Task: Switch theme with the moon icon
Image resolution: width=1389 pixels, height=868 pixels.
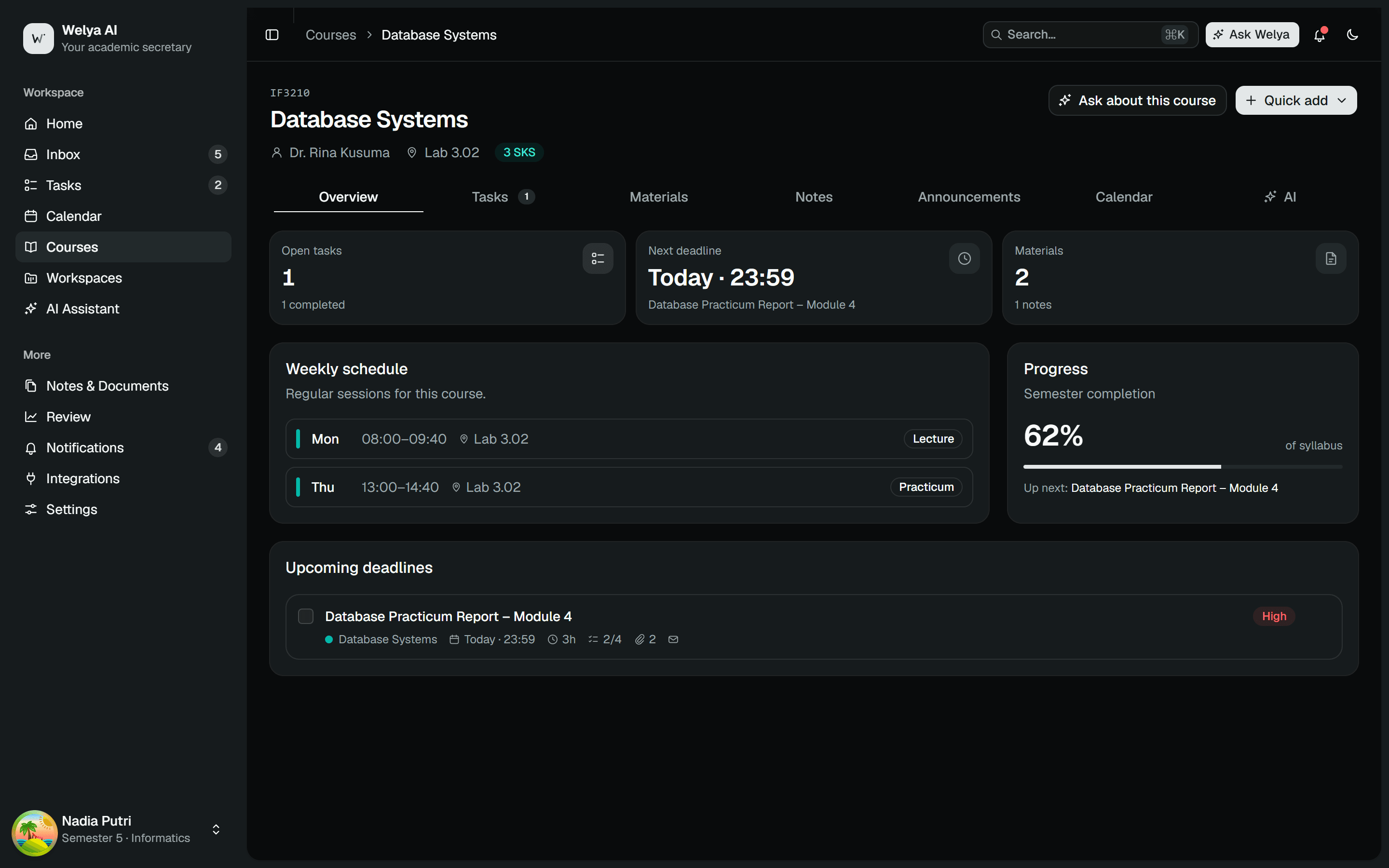Action: coord(1352,35)
